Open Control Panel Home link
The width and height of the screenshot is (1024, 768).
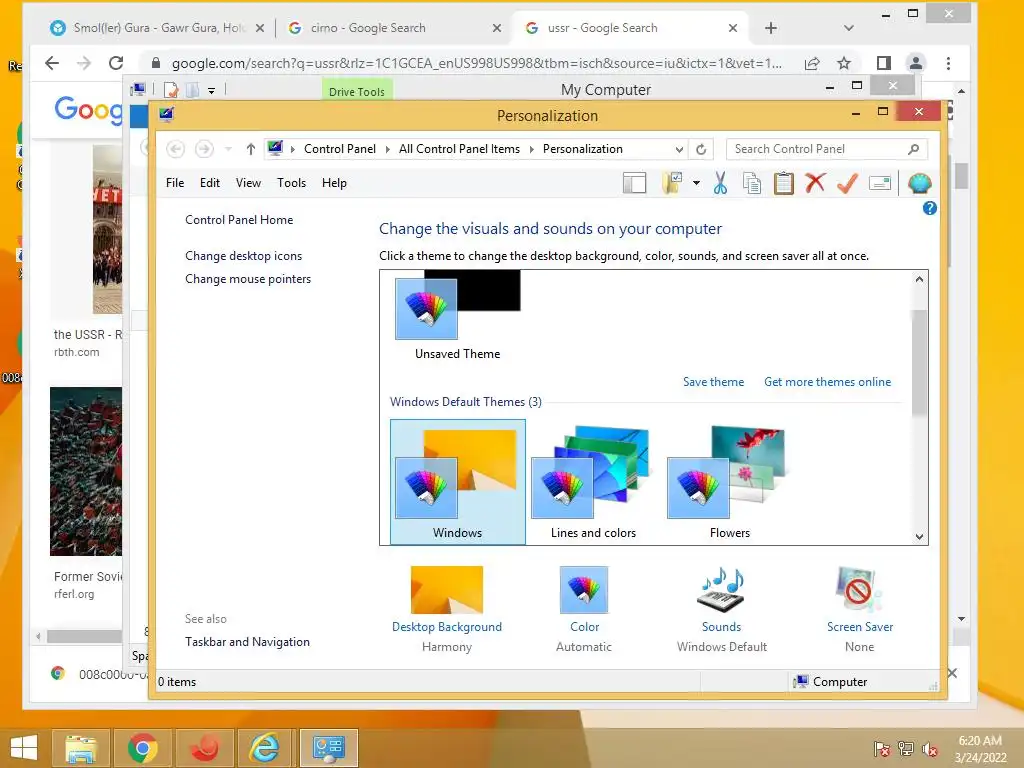[239, 220]
